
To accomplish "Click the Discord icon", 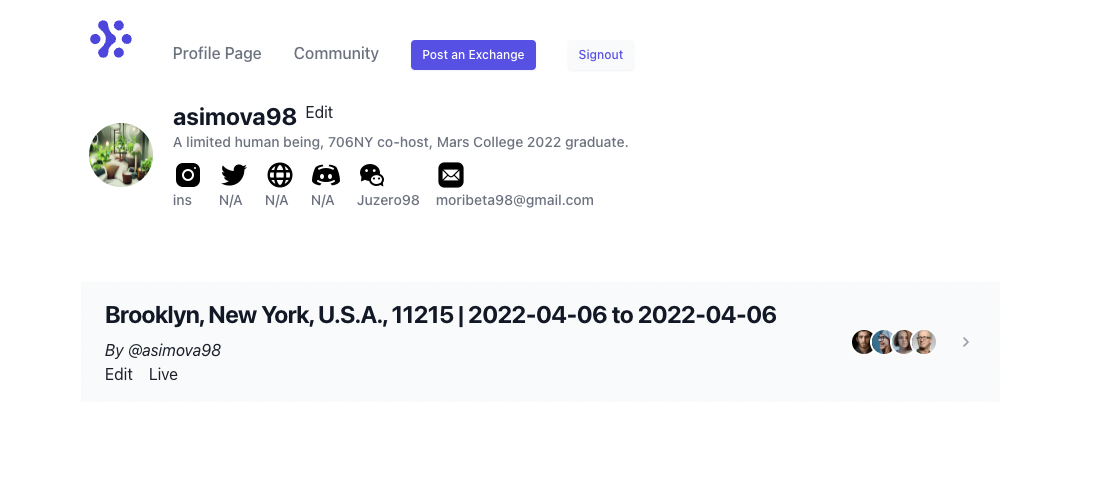I will pos(325,175).
